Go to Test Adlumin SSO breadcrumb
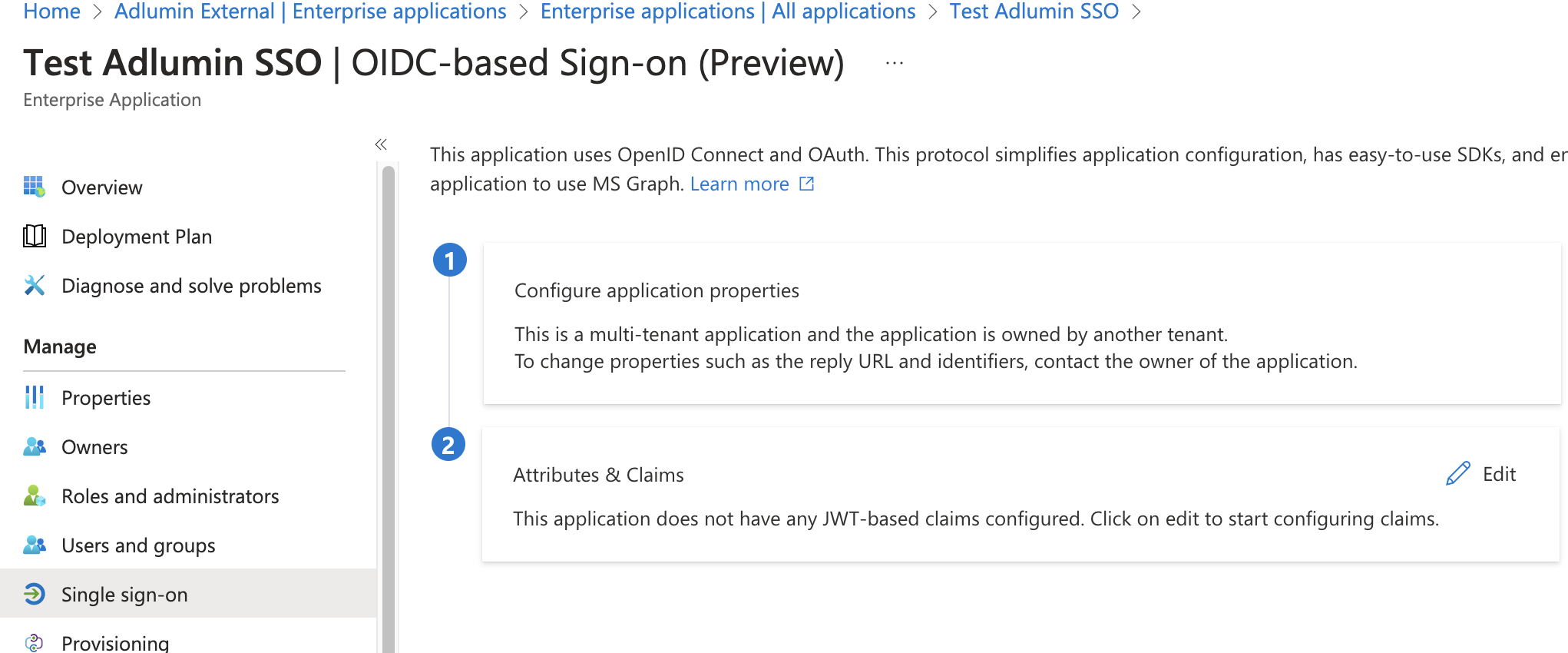Viewport: 1568px width, 653px height. (1034, 12)
